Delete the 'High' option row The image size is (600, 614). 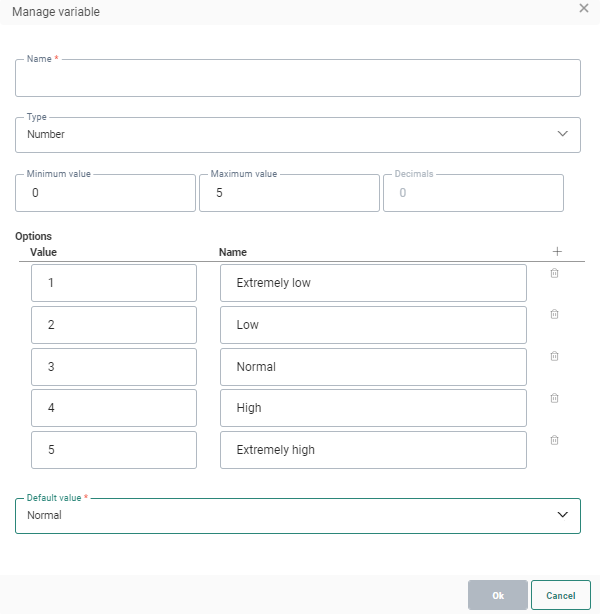tap(554, 398)
